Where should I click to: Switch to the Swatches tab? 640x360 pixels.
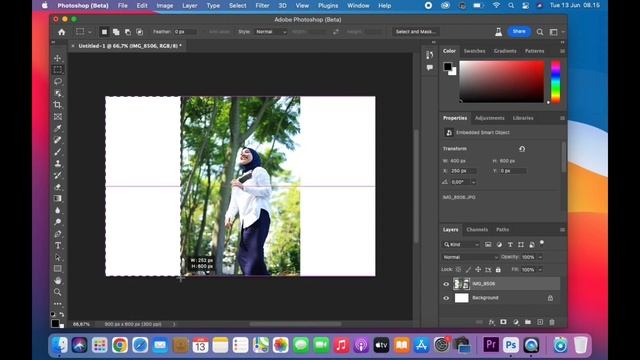coord(474,51)
